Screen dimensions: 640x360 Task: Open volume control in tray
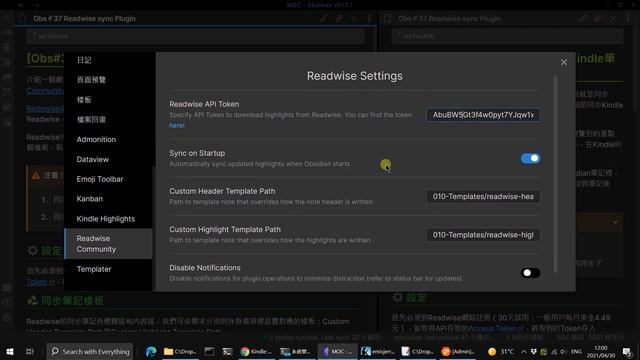tap(563, 351)
